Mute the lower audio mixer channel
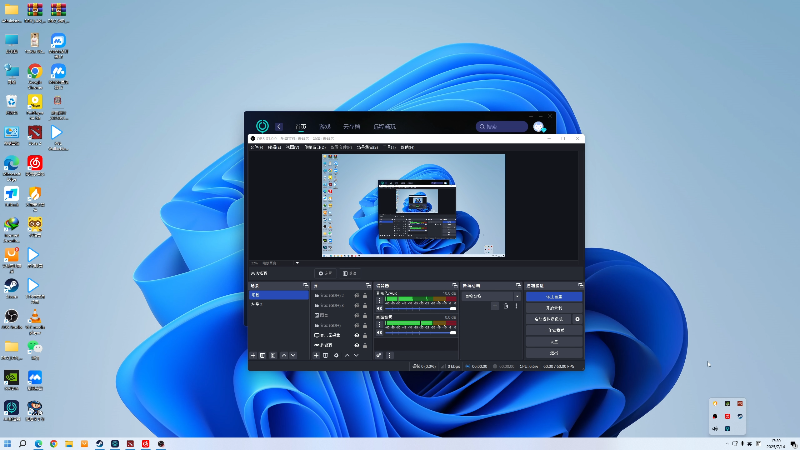The width and height of the screenshot is (800, 450). coord(379,333)
